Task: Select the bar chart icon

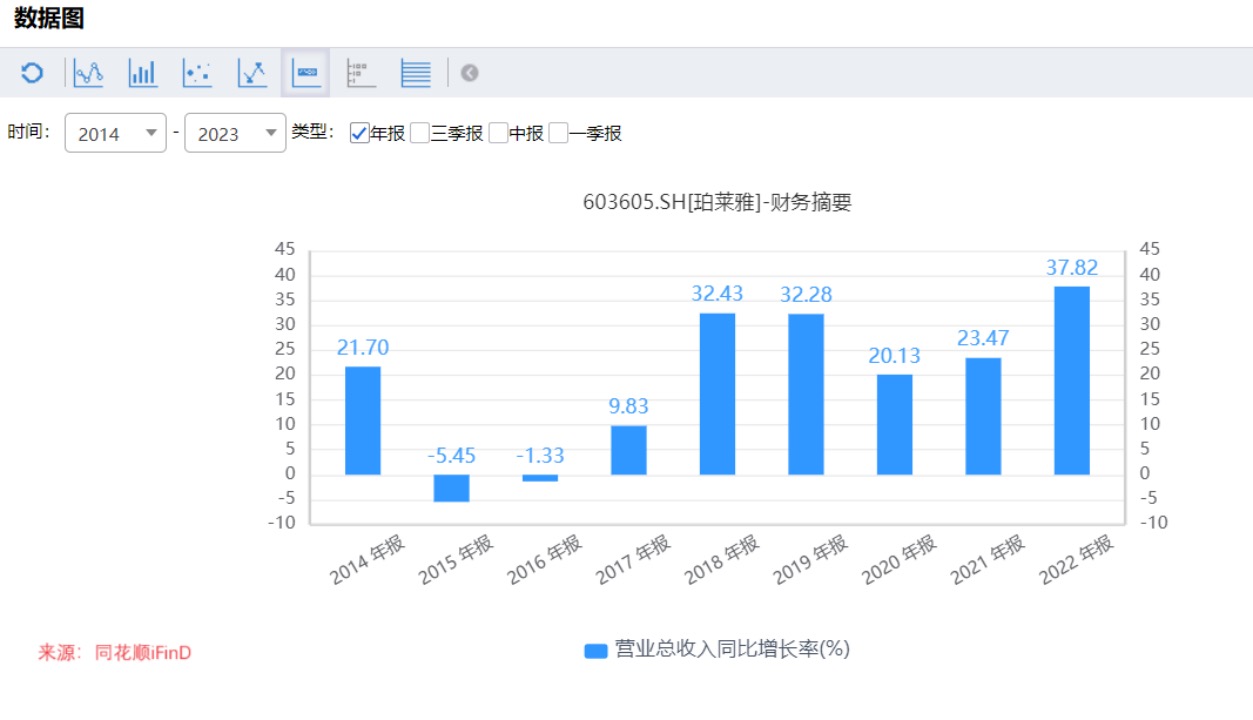Action: pos(143,73)
